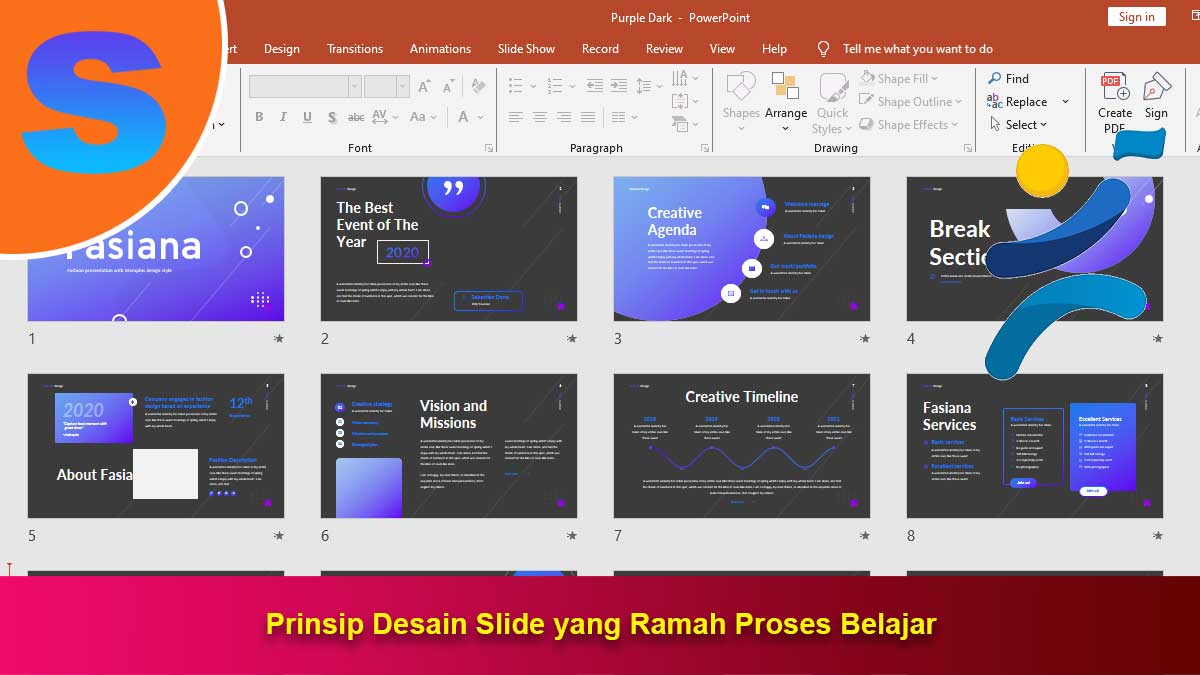The width and height of the screenshot is (1200, 675).
Task: Select slide 8 Fasiana Services thumbnail
Action: pos(1035,446)
